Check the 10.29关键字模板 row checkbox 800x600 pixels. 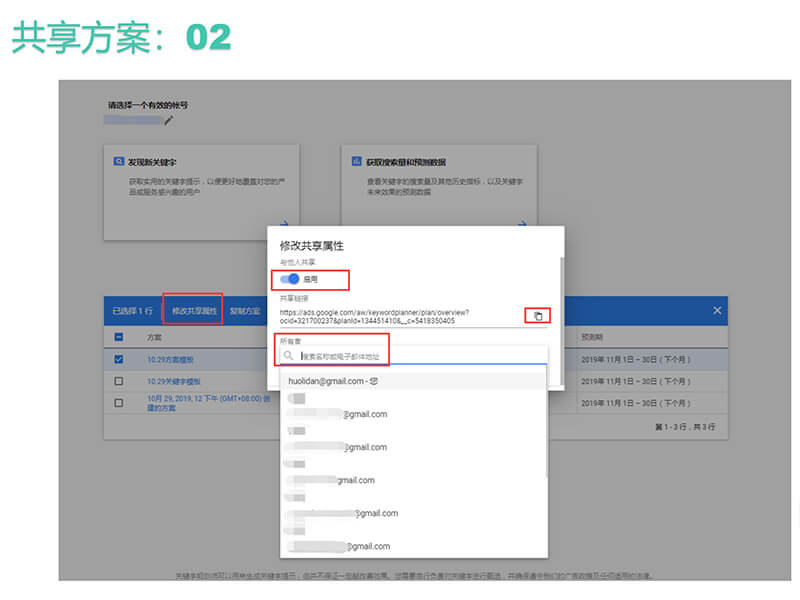point(118,381)
